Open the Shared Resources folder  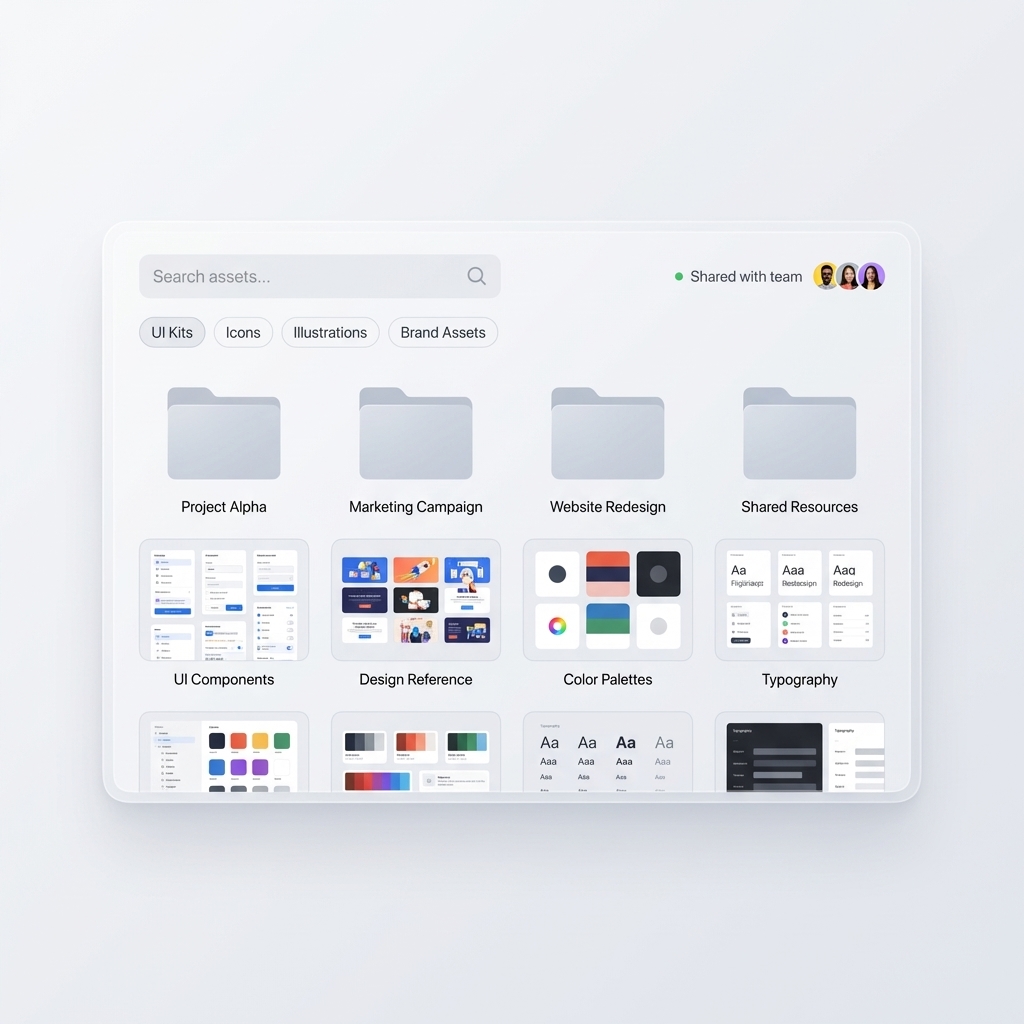[799, 433]
